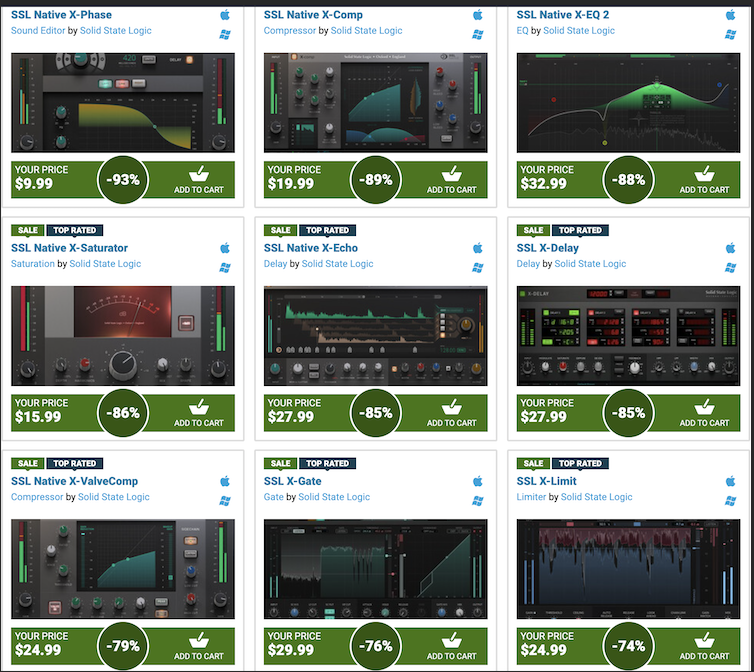The image size is (754, 672).
Task: Open Solid State Logic link under X-Echo
Action: click(337, 264)
